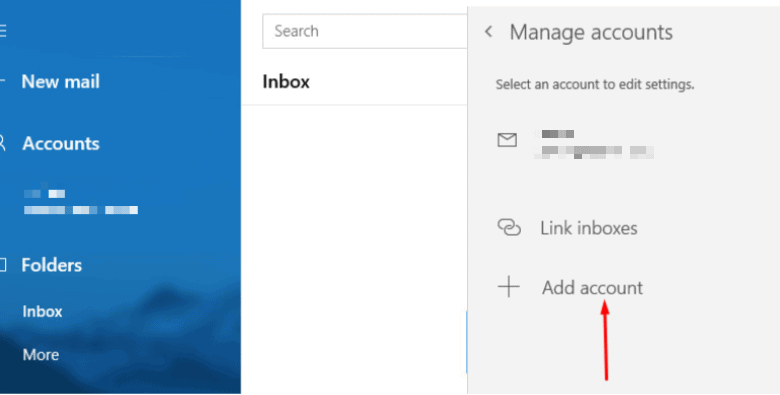Screen dimensions: 780x395
Task: Toggle the hamburger menu in the sidebar
Action: tap(2, 31)
